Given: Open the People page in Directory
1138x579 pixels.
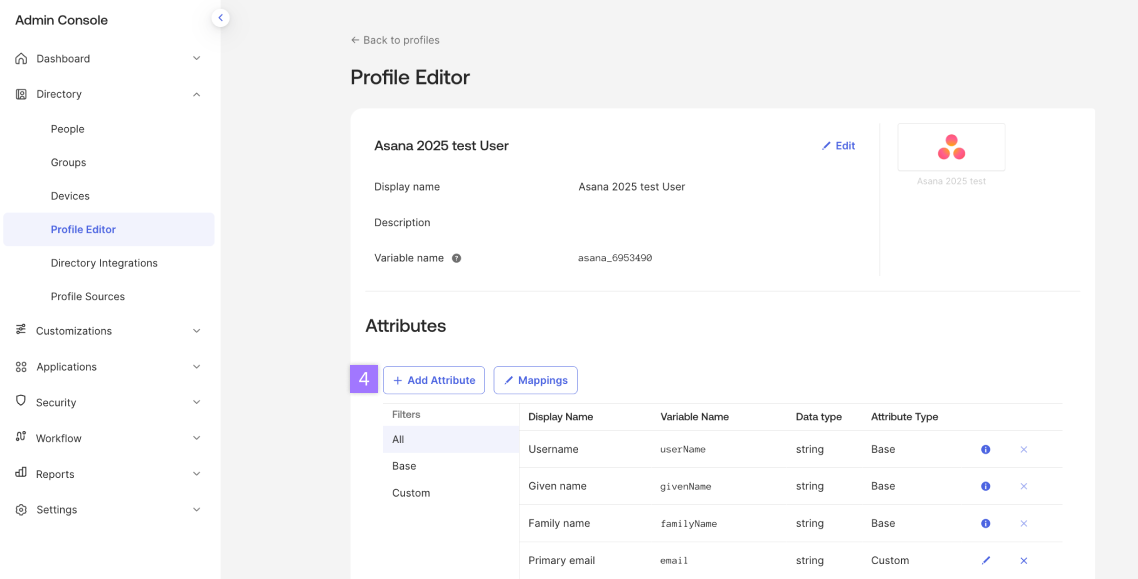Looking at the screenshot, I should click(68, 129).
